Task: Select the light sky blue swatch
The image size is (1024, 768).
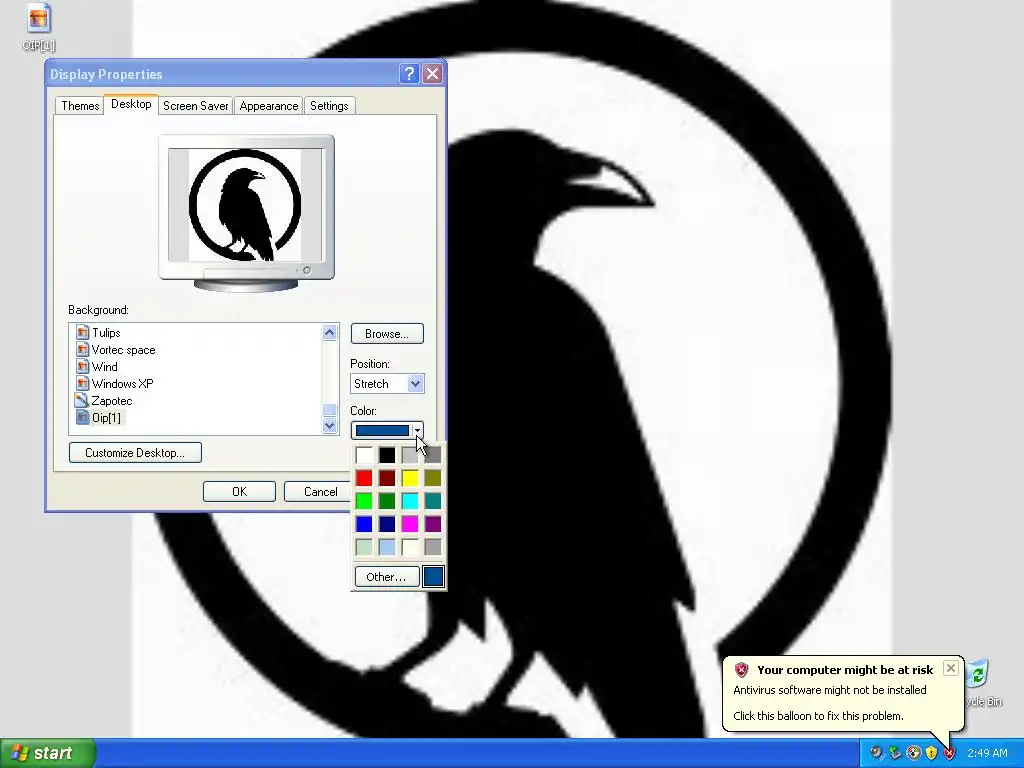Action: point(387,547)
